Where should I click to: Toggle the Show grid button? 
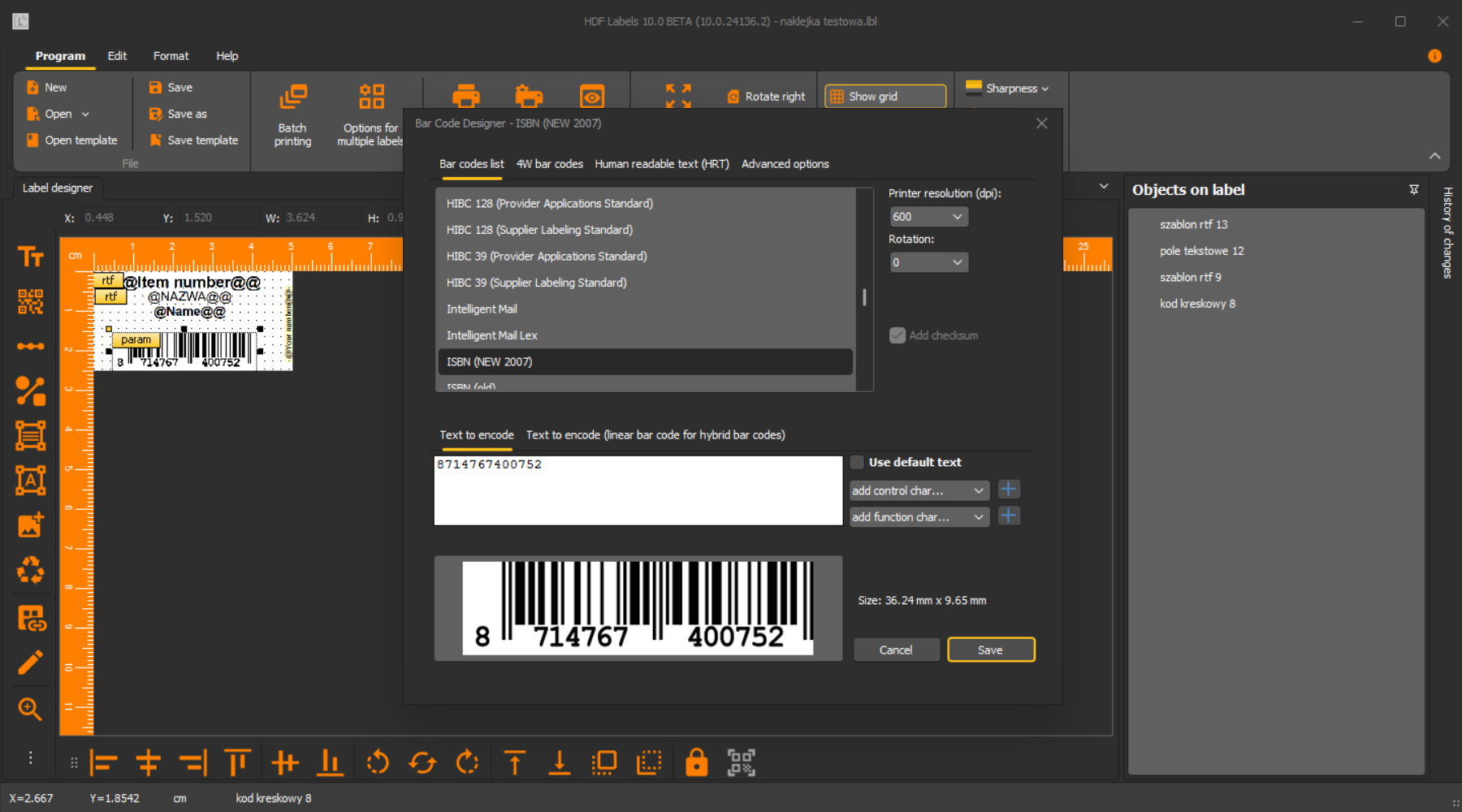(885, 97)
